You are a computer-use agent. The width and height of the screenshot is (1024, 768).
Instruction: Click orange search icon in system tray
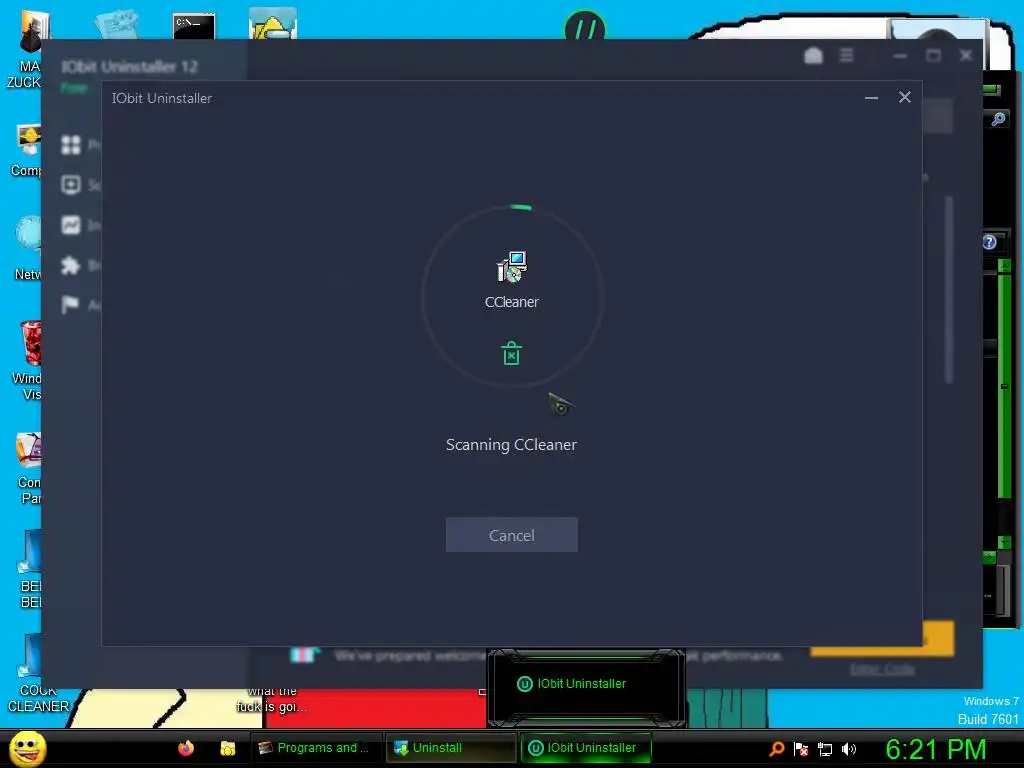[x=776, y=748]
